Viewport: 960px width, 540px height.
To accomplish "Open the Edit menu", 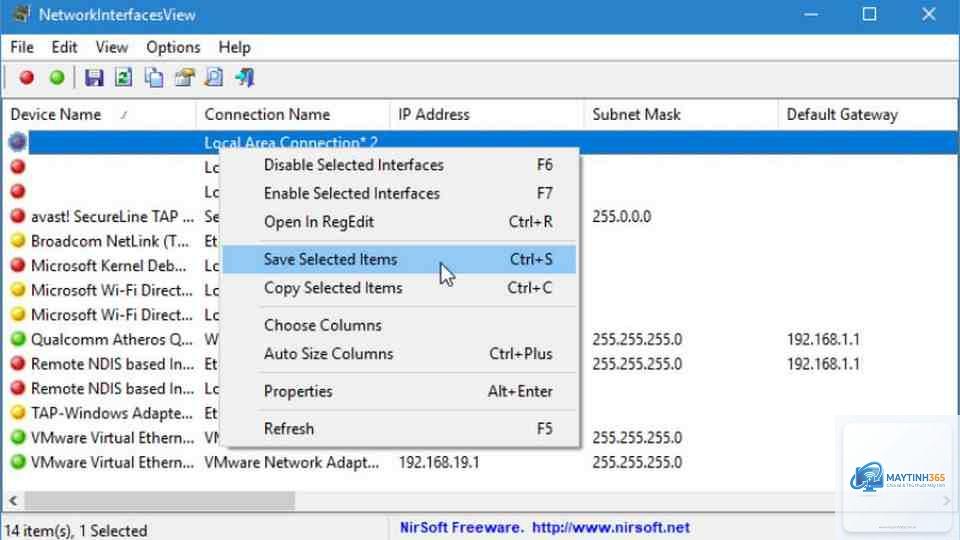I will (x=64, y=47).
